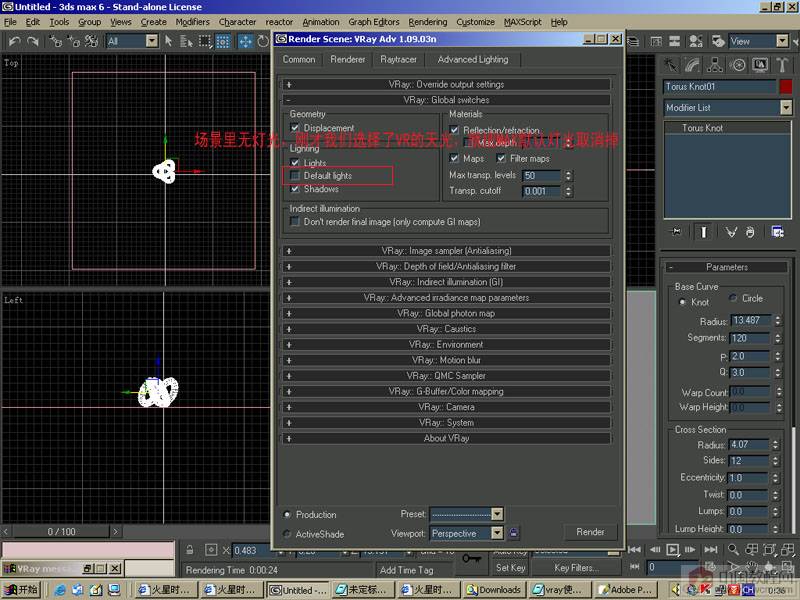Expand the VRay Environment rollout
The image size is (800, 600).
(446, 344)
